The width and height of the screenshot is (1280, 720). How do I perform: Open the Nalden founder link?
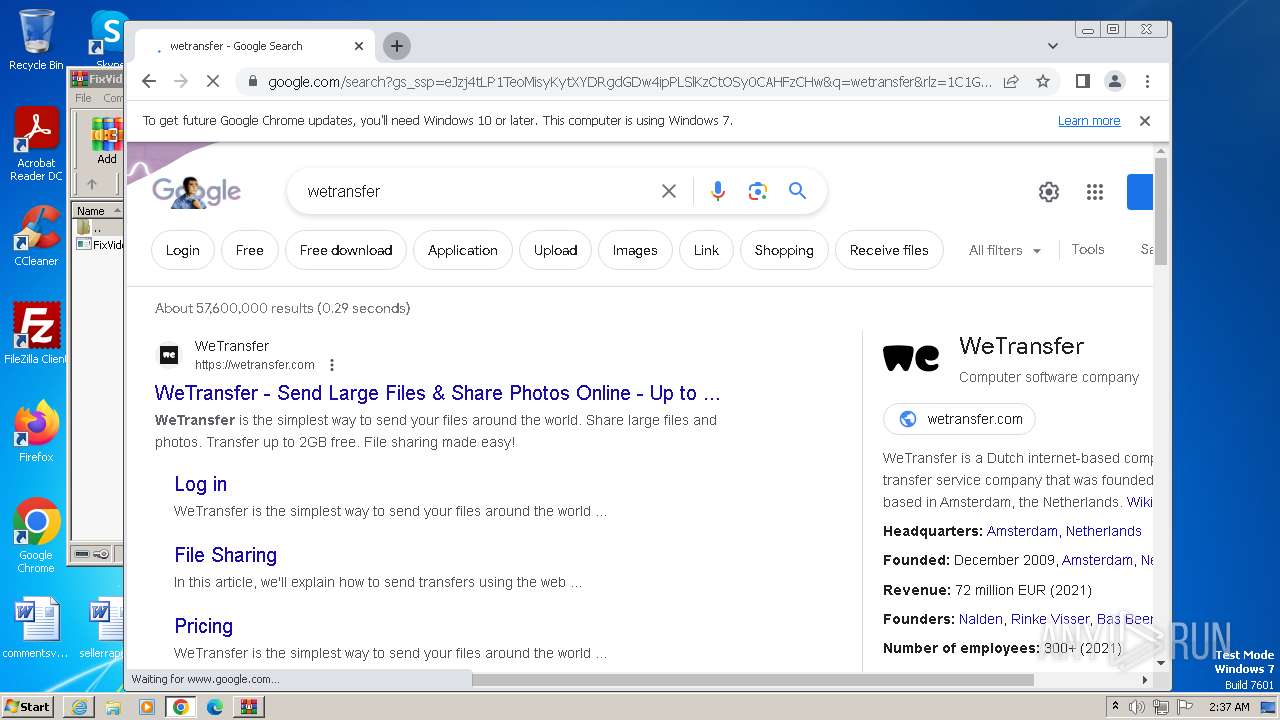pos(980,619)
